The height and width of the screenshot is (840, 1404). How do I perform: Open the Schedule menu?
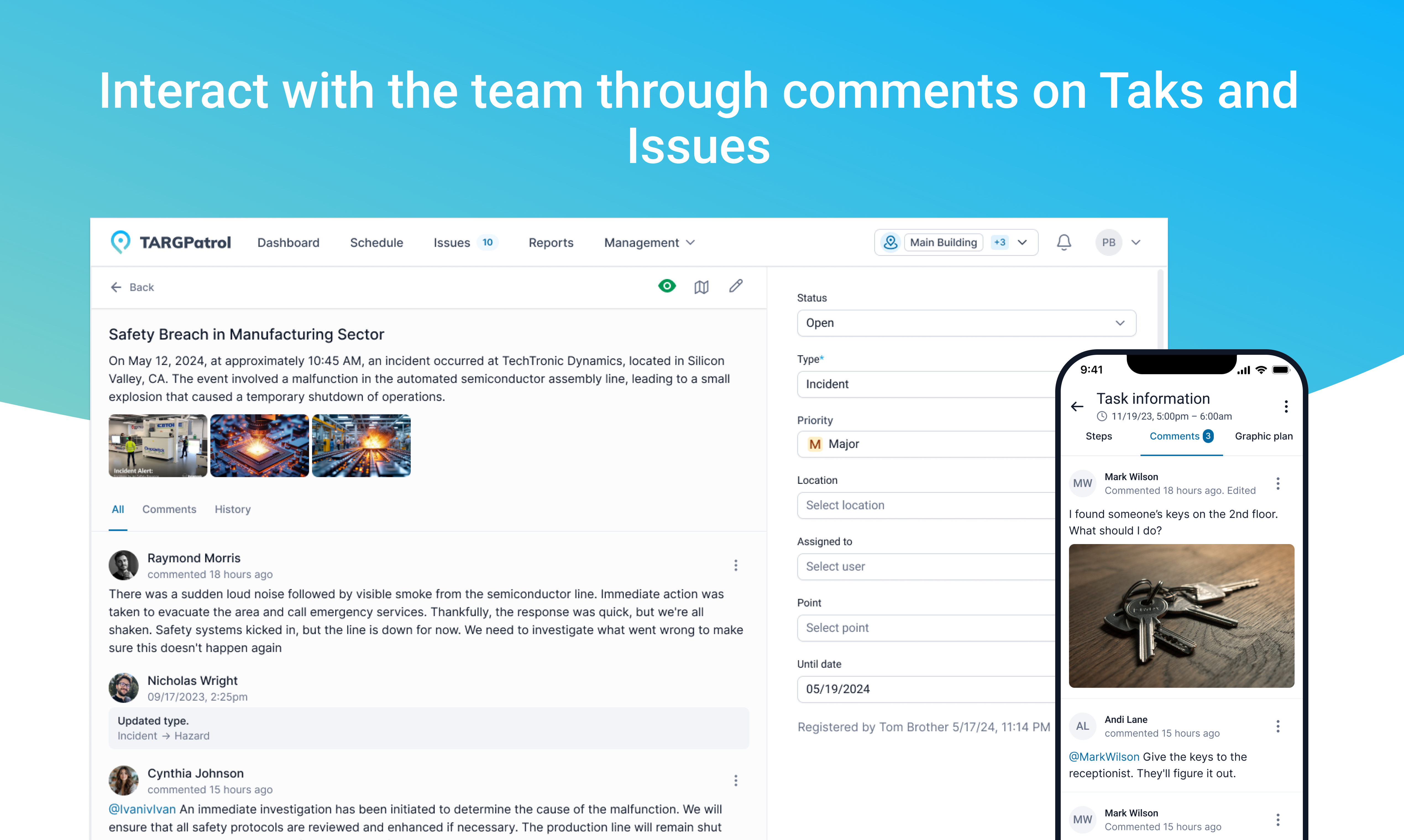coord(376,243)
